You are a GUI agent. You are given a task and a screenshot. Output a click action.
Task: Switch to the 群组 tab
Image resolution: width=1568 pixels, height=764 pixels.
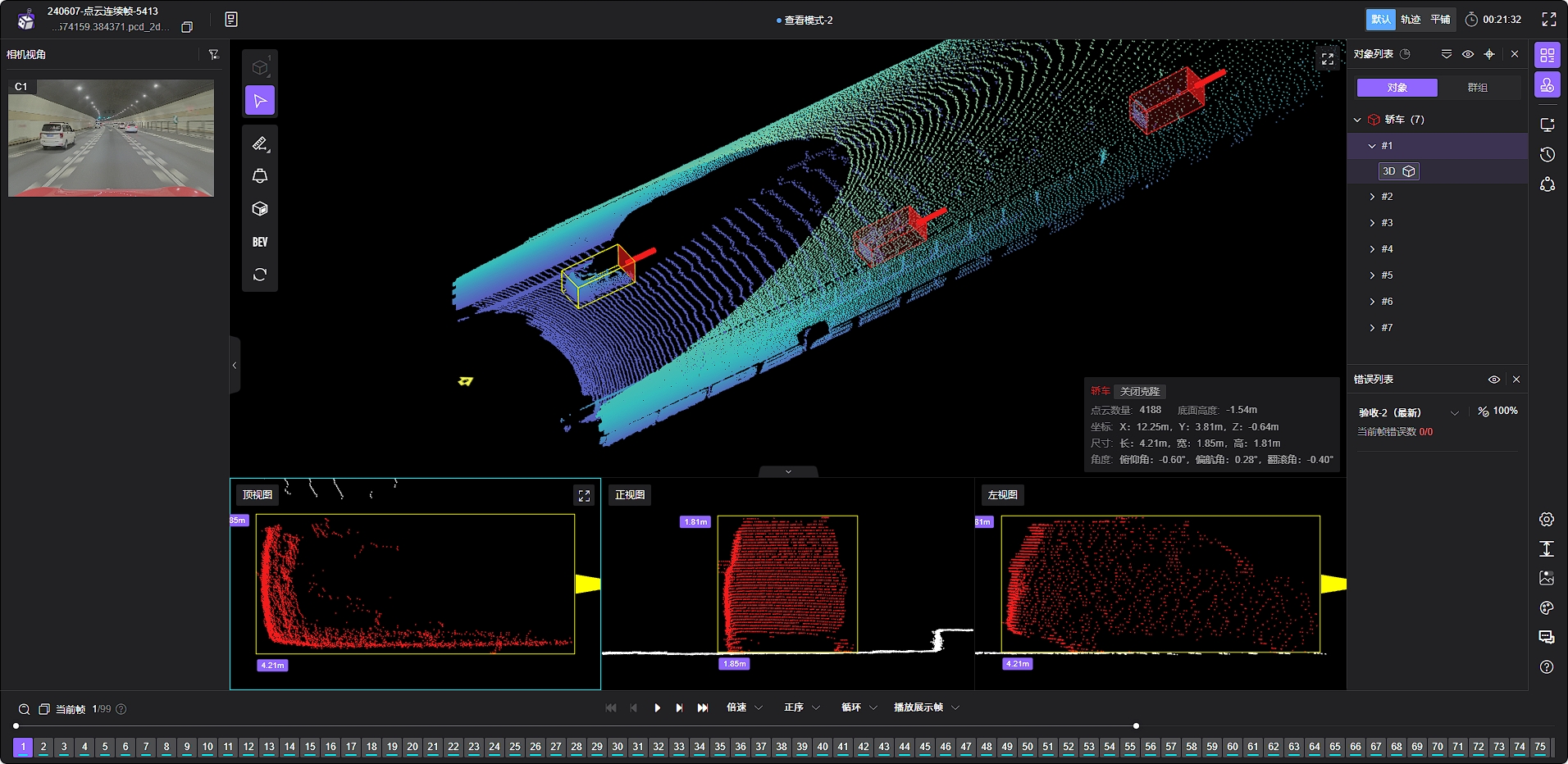(1477, 88)
